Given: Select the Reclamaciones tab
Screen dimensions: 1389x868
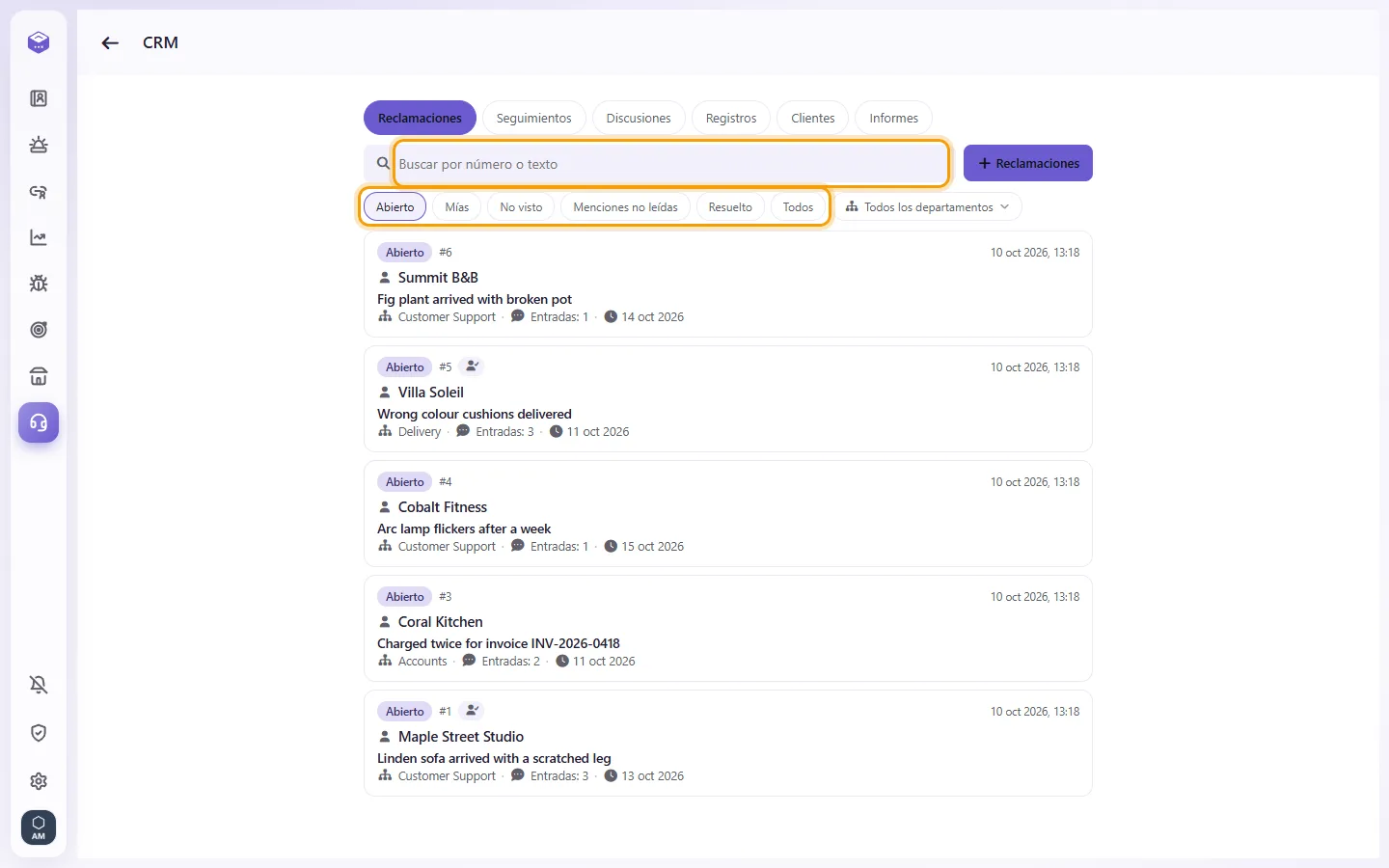Looking at the screenshot, I should (420, 118).
